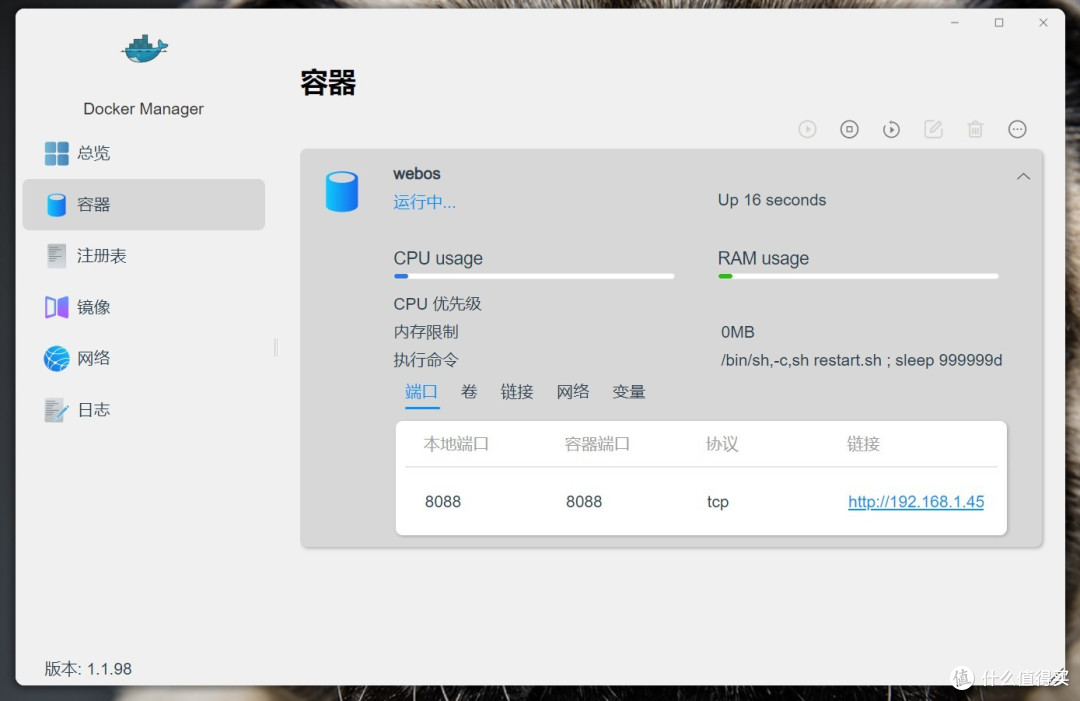1080x701 pixels.
Task: Stop the webos container
Action: click(849, 128)
